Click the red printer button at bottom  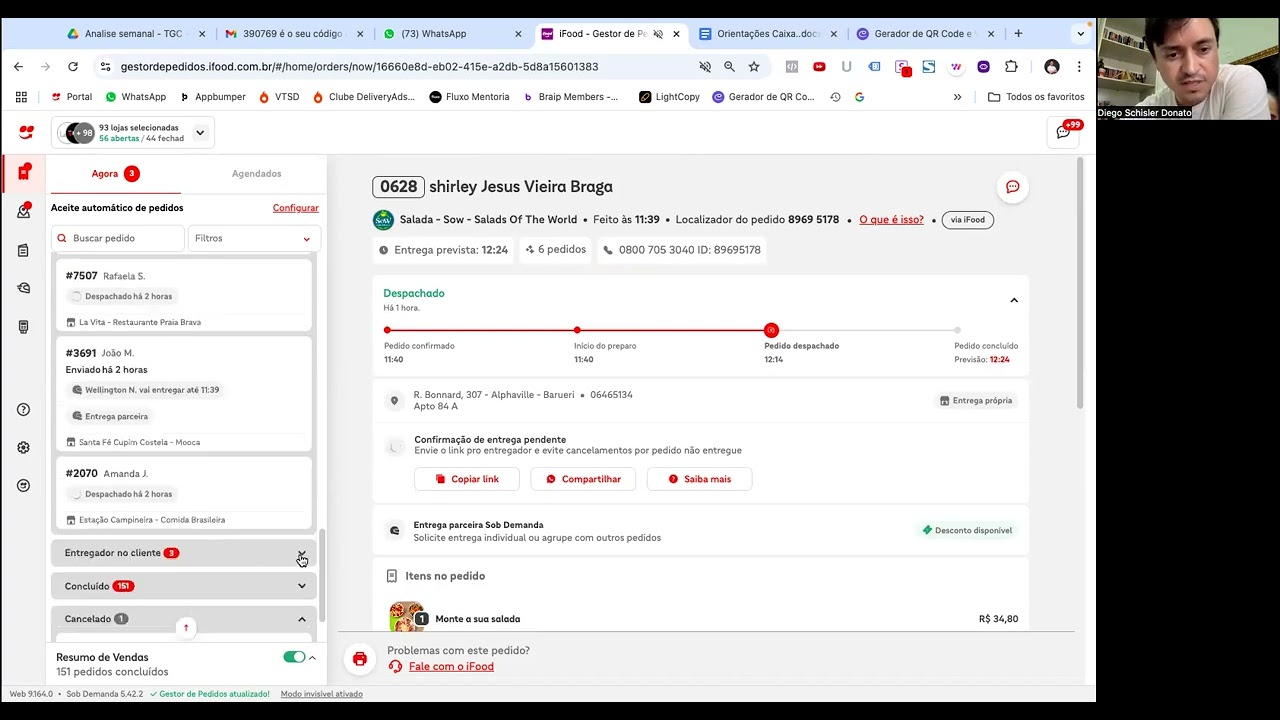click(360, 658)
